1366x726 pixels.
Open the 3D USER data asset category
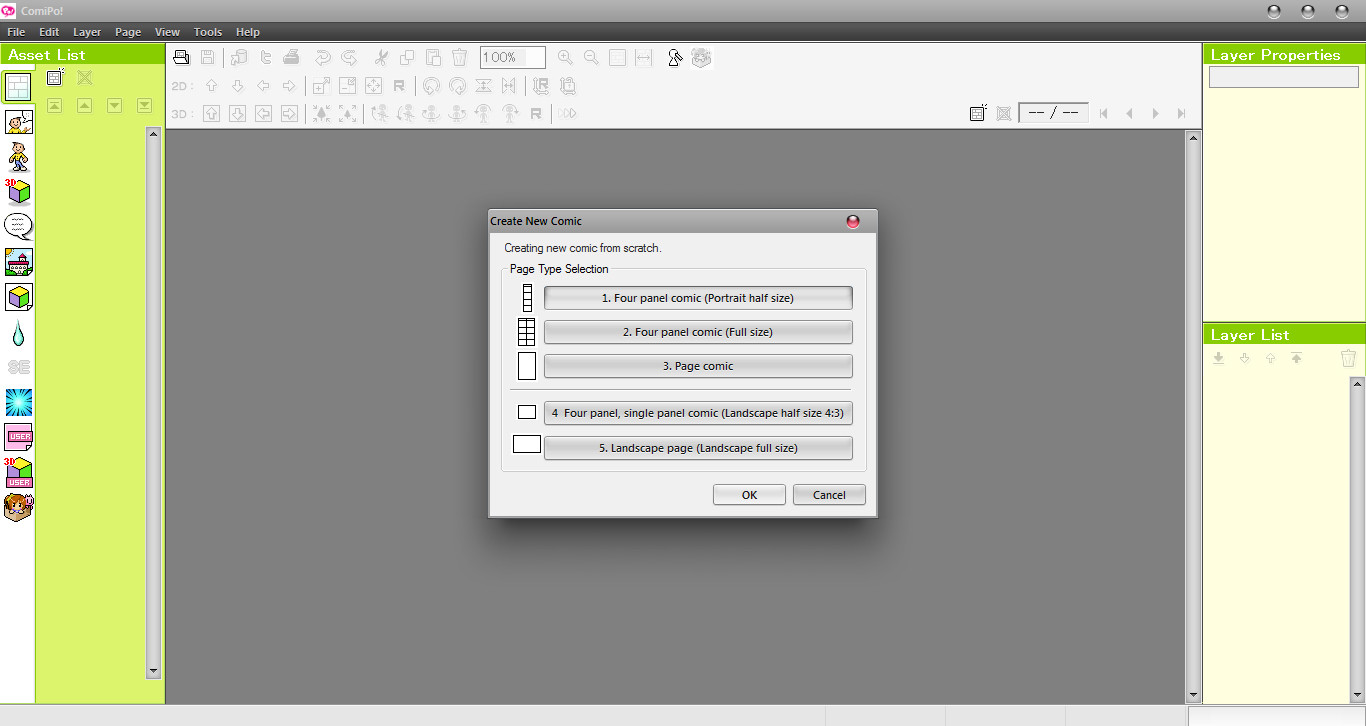pos(17,472)
